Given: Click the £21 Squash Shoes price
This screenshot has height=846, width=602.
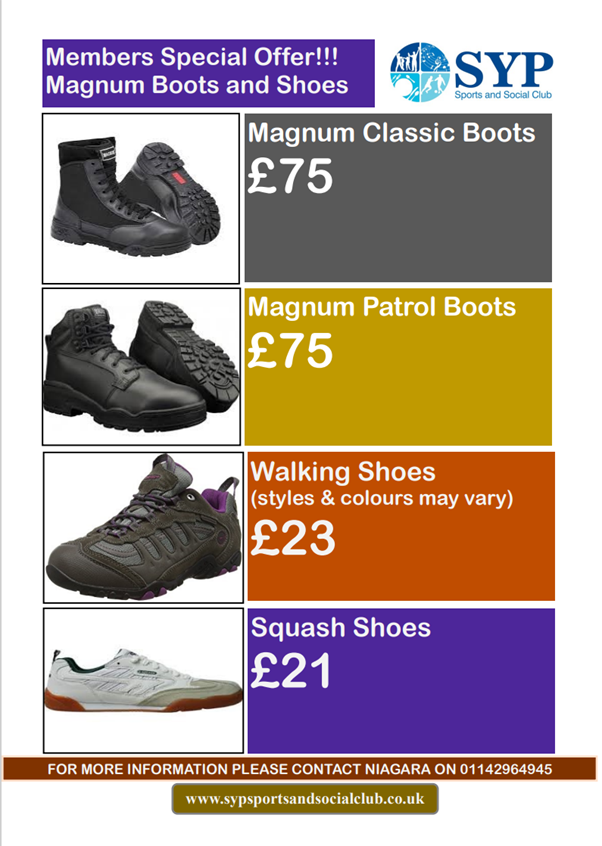Looking at the screenshot, I should (290, 672).
